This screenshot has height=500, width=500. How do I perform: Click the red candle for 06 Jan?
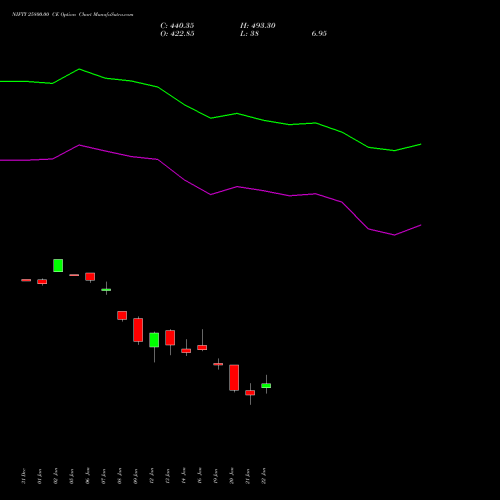point(90,277)
